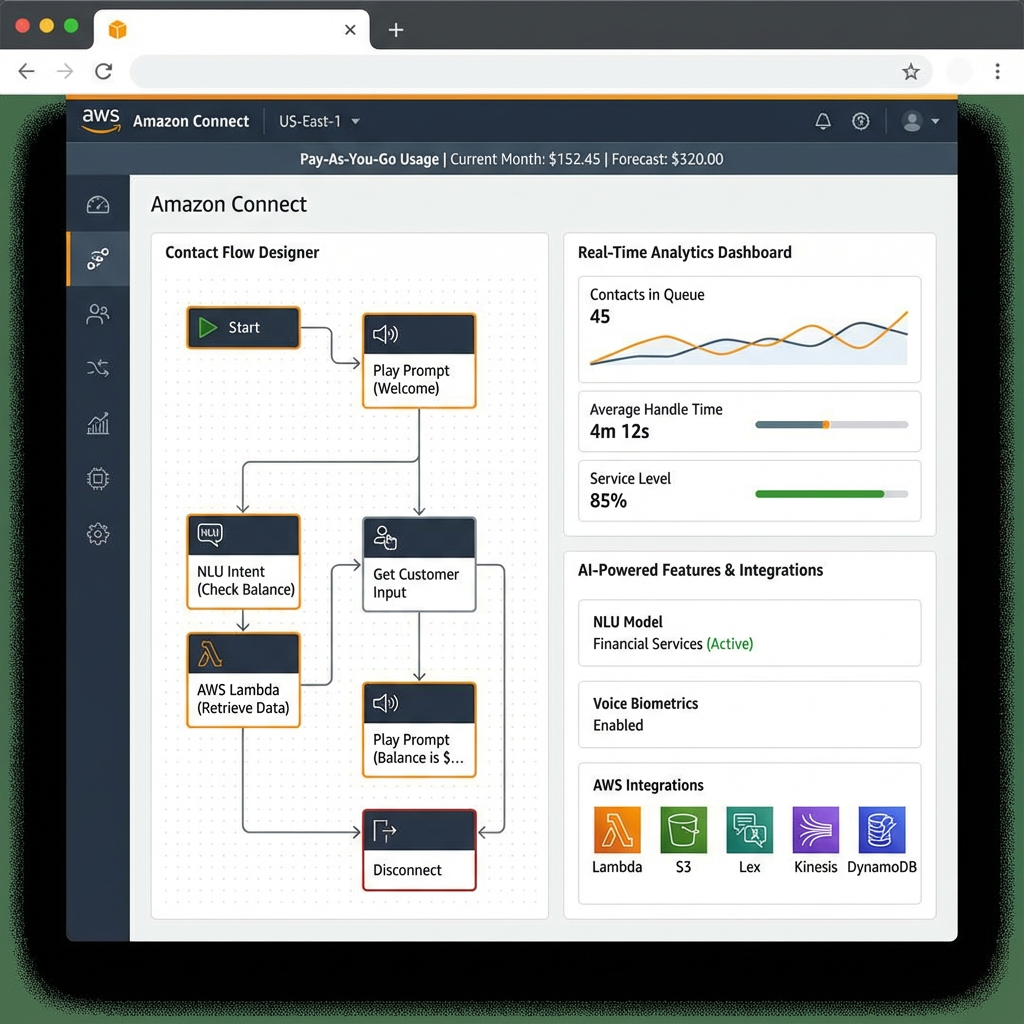This screenshot has height=1024, width=1024.
Task: Click the Contact Flow Designer heading
Action: click(x=242, y=253)
